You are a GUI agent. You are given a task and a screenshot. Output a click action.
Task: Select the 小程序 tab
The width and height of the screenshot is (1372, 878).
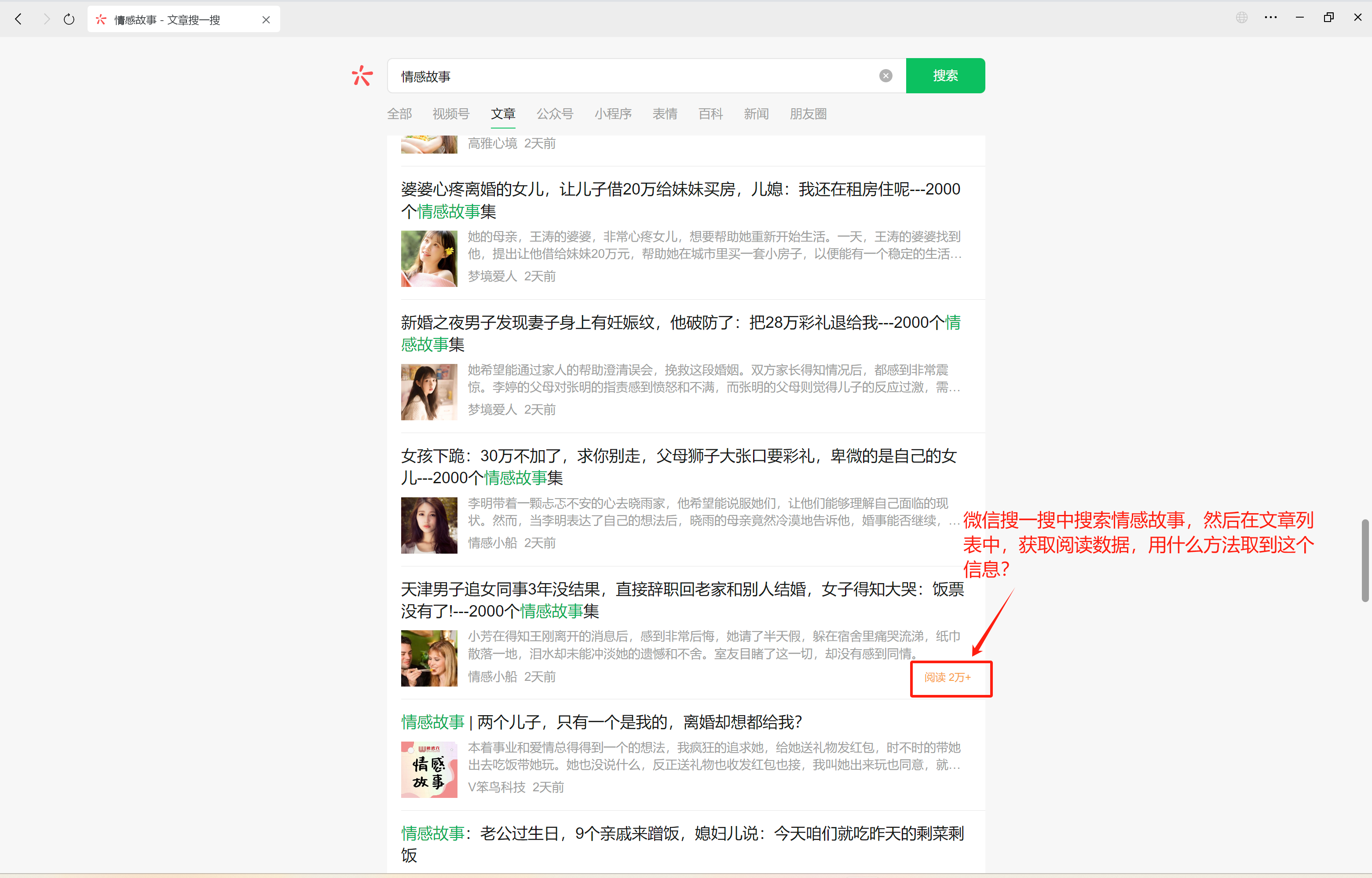click(x=612, y=114)
